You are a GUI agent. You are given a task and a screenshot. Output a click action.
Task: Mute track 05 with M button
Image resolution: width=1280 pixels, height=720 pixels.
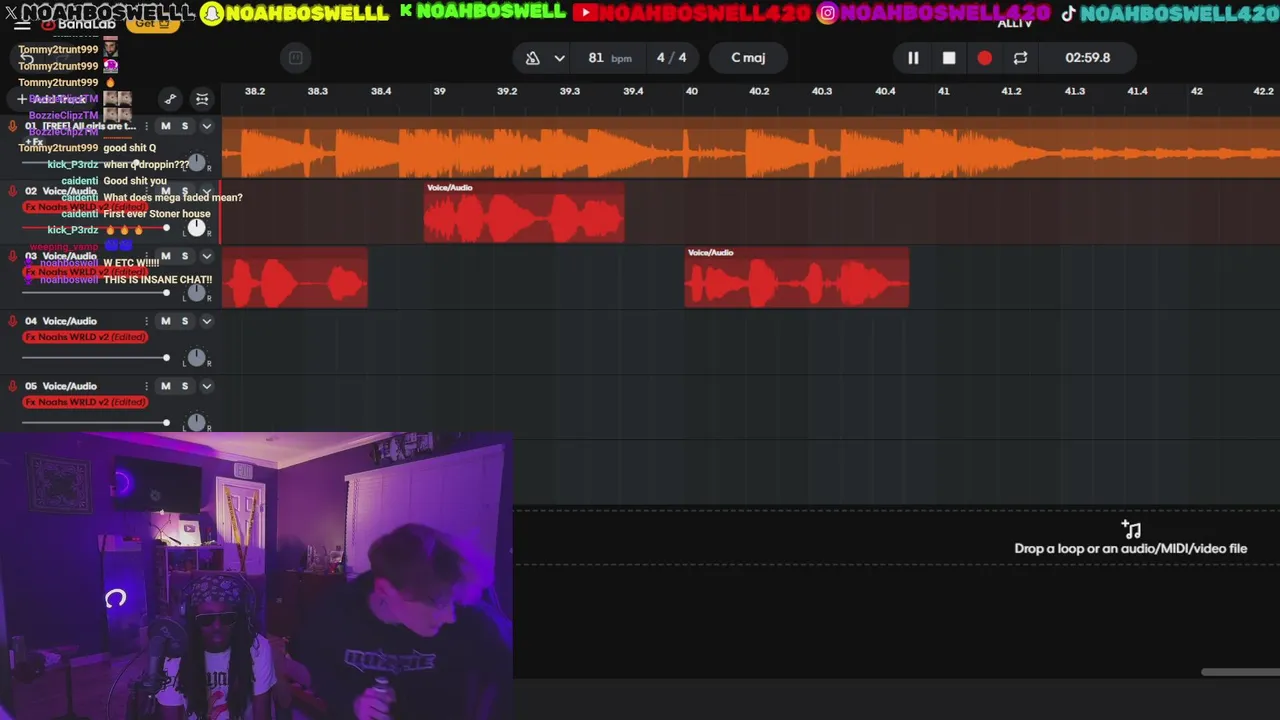coord(166,386)
